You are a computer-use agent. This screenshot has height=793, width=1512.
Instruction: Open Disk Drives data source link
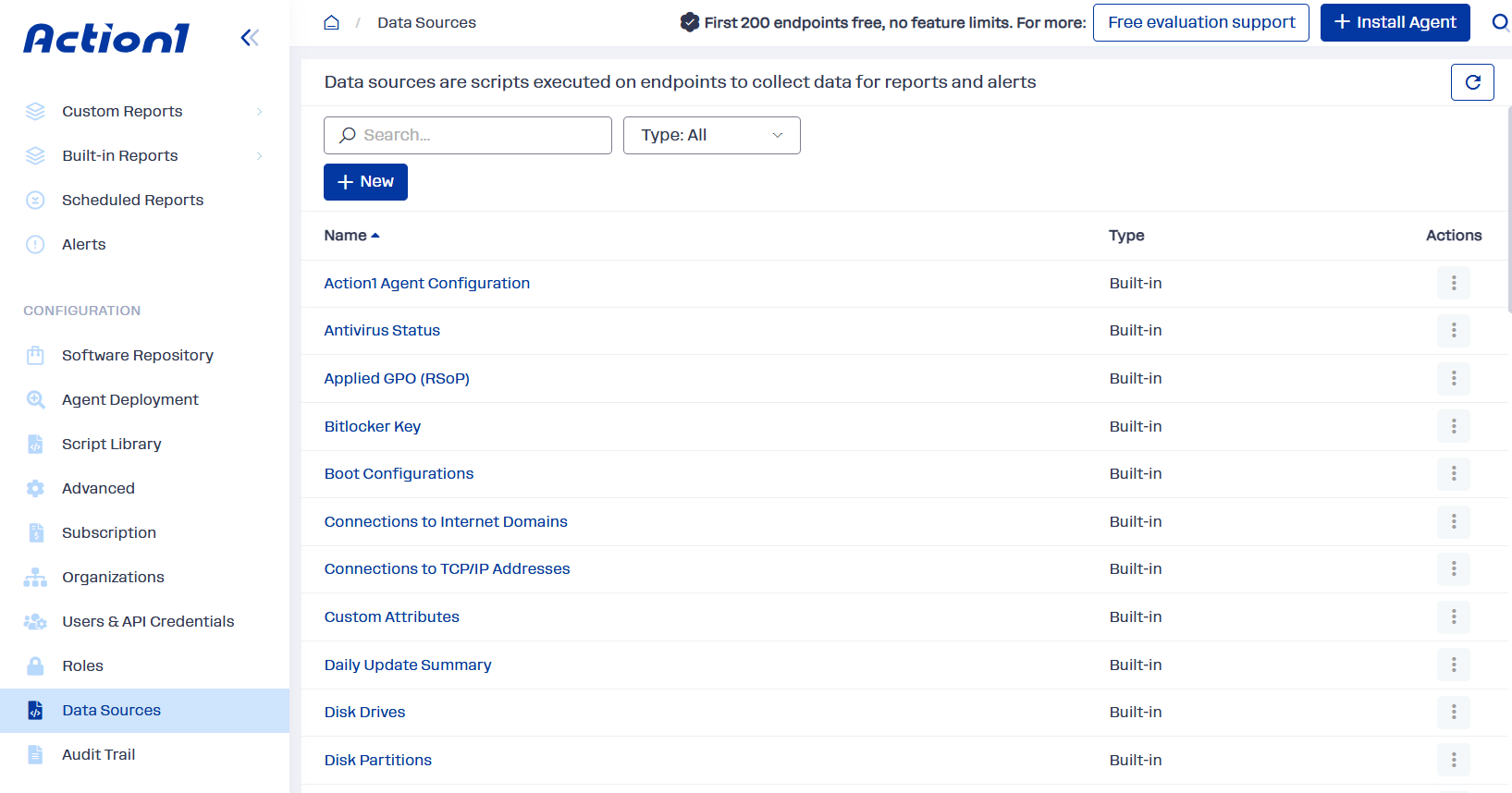click(x=364, y=712)
